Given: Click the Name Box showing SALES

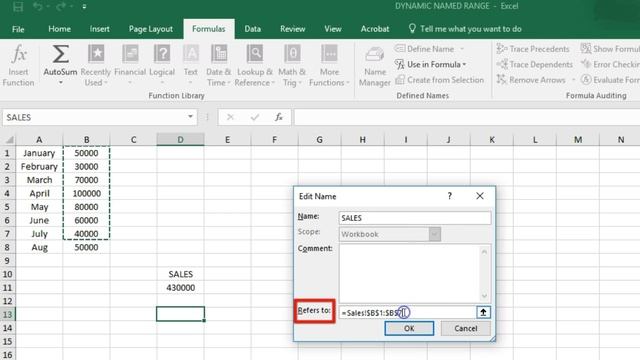Looking at the screenshot, I should (x=94, y=118).
